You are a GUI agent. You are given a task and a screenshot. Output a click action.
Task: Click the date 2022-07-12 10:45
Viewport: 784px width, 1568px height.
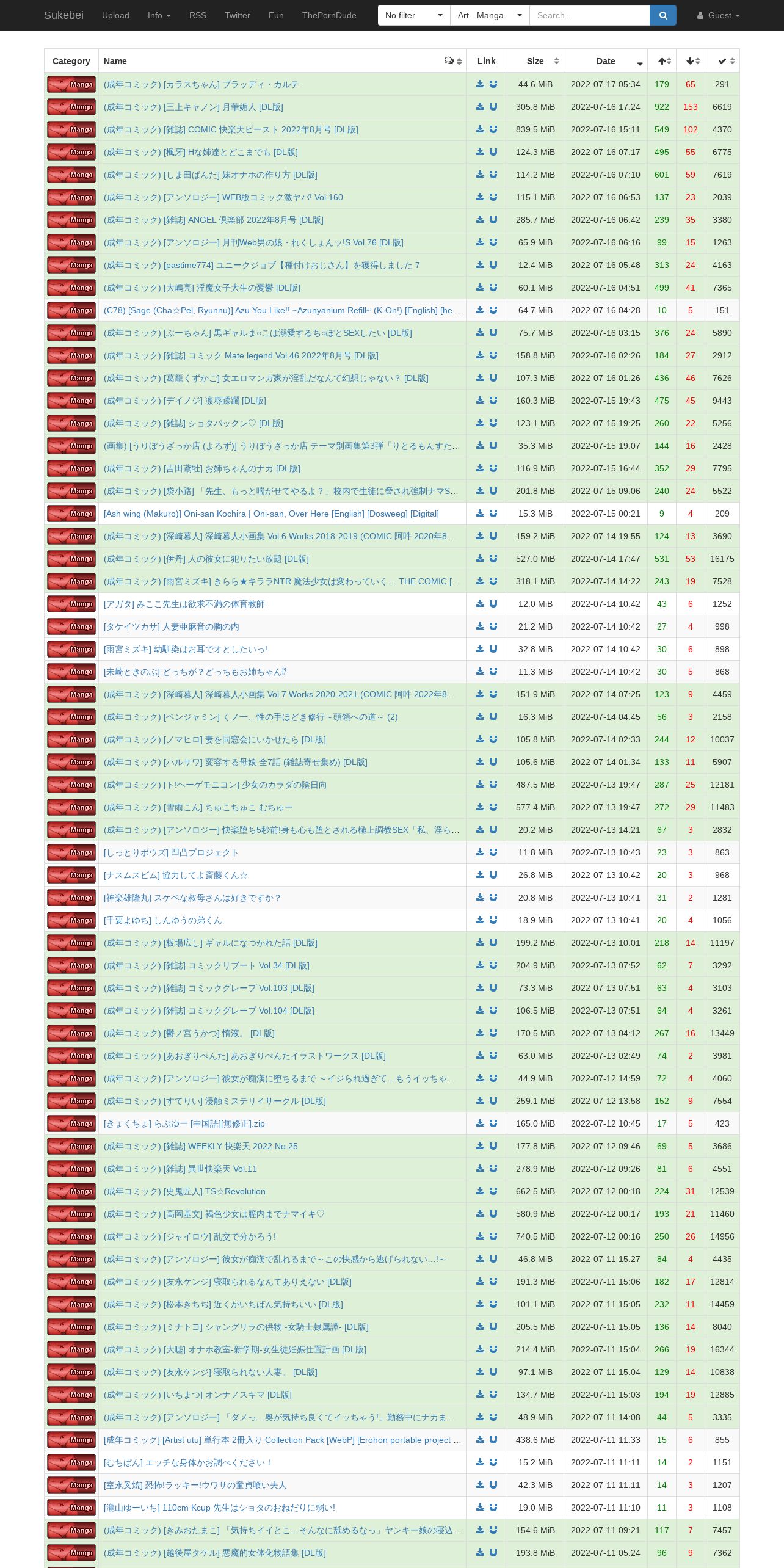(606, 1123)
